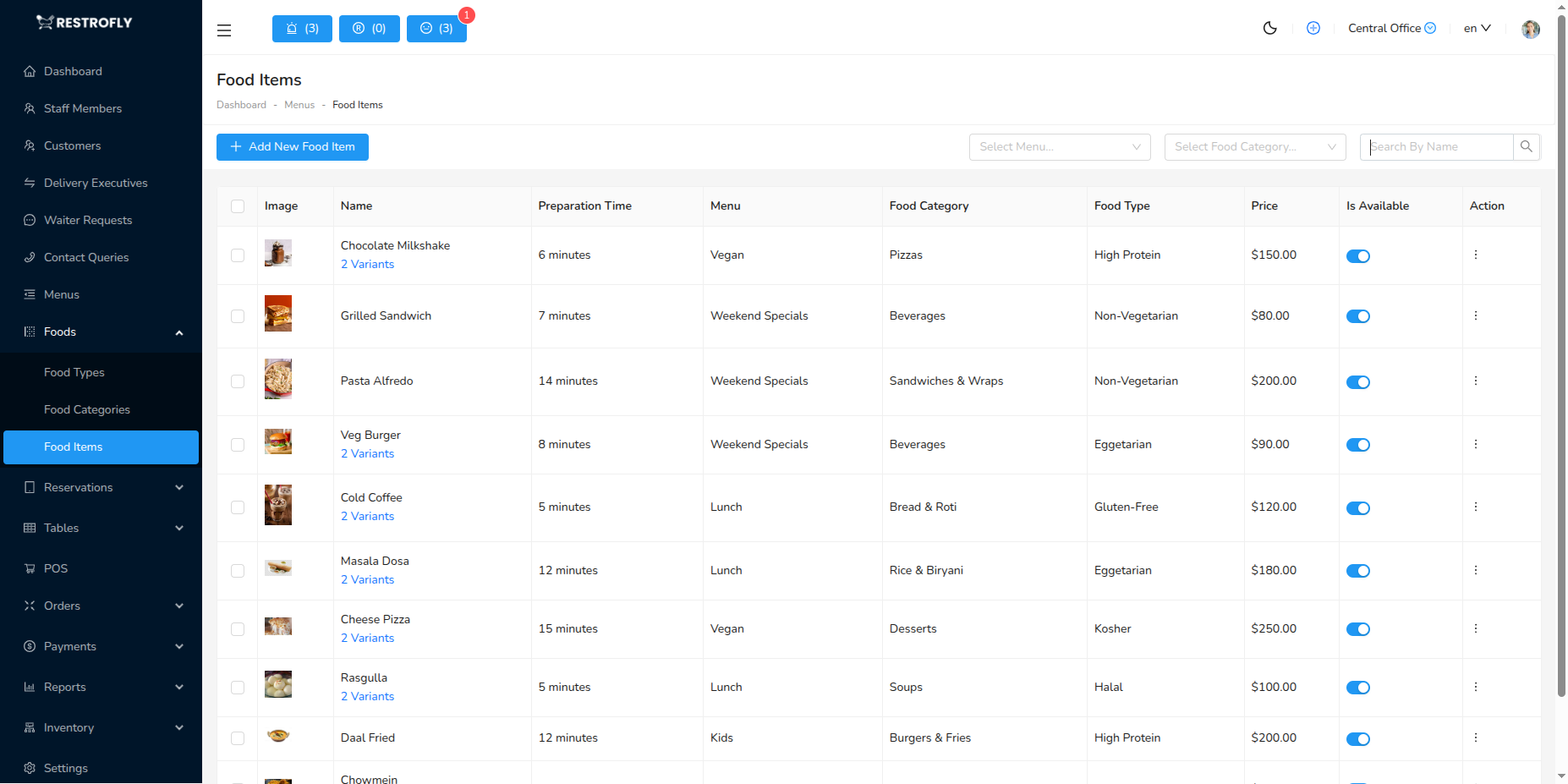Click the smiley reviews button showing (3)
This screenshot has height=784, width=1568.
click(x=436, y=28)
